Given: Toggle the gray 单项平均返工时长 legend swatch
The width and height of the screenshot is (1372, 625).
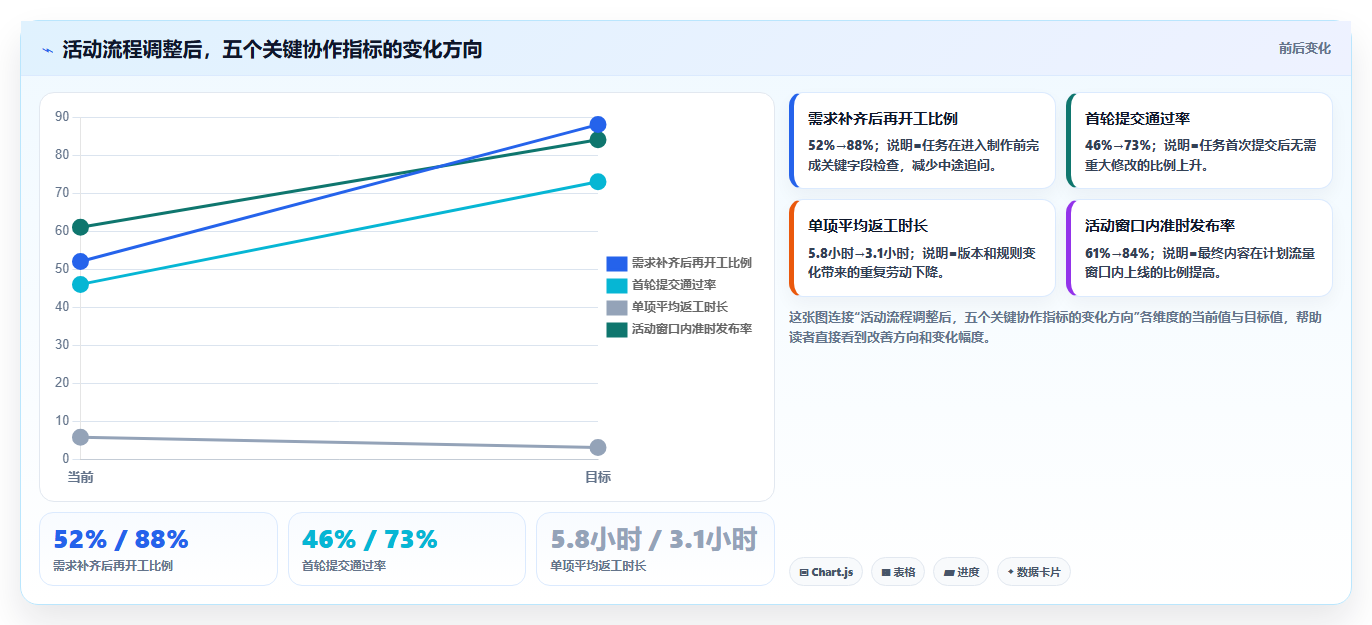Looking at the screenshot, I should [616, 307].
